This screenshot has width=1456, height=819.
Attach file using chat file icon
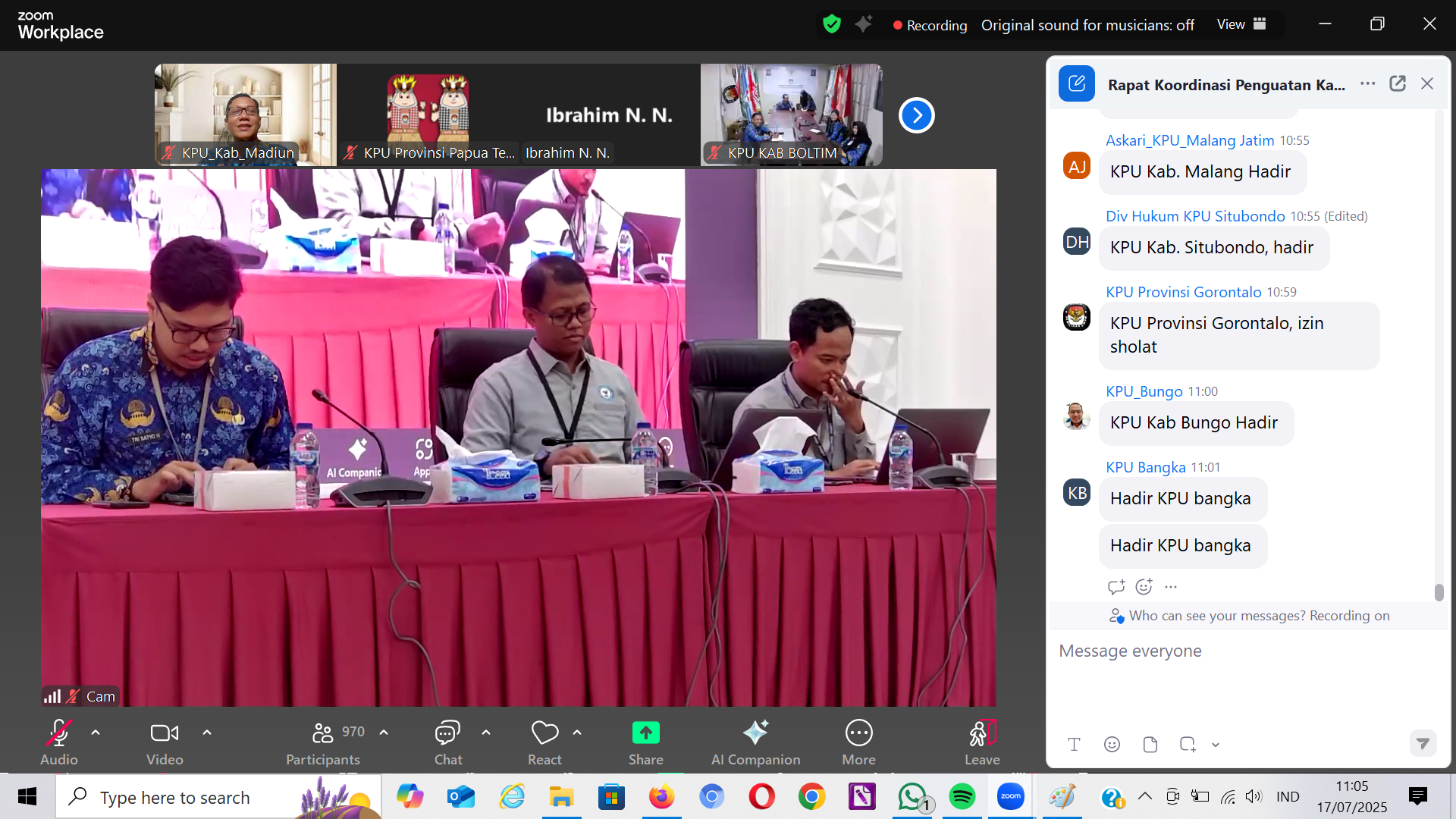click(1150, 745)
